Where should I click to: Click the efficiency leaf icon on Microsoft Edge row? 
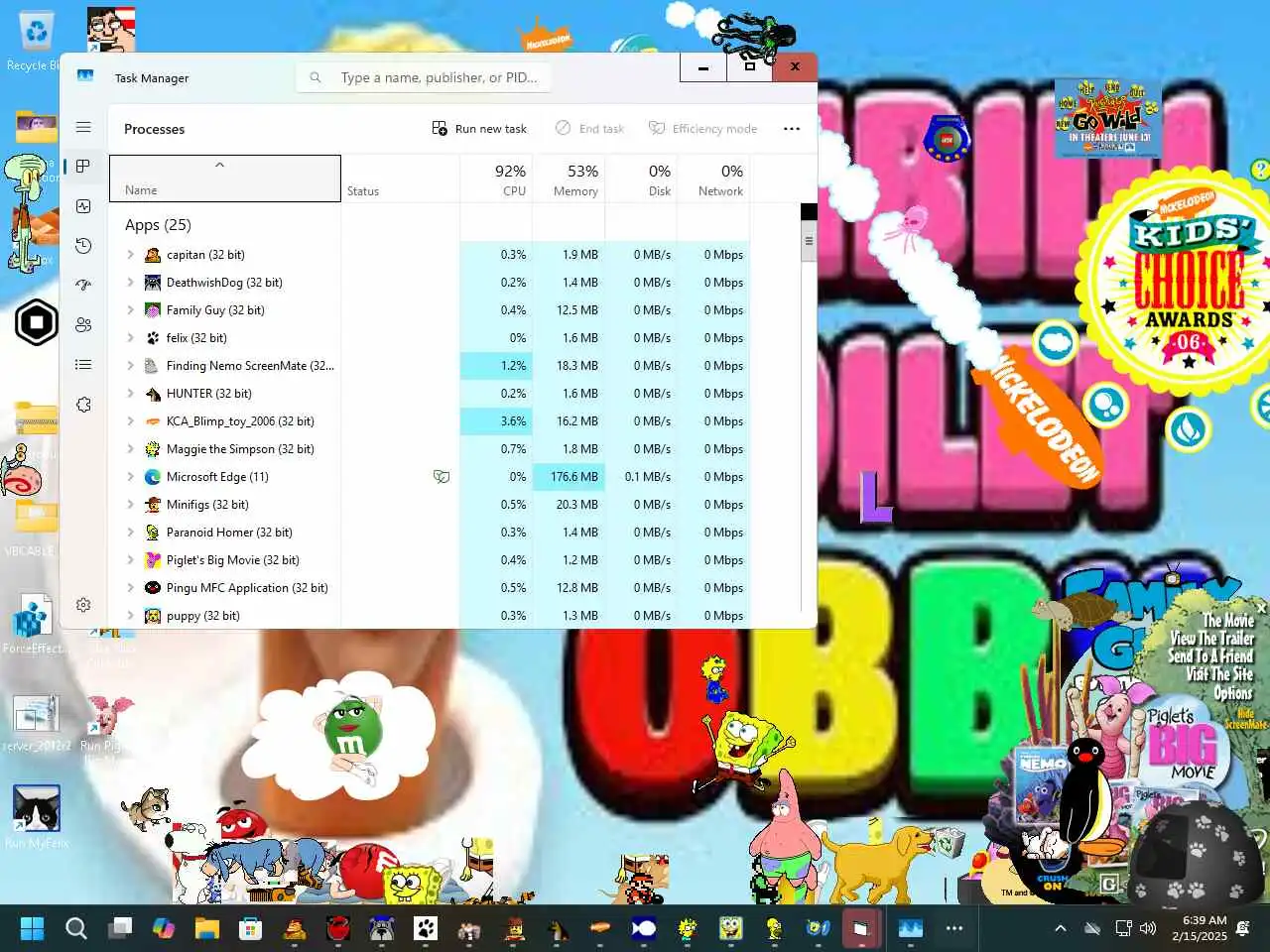(442, 477)
